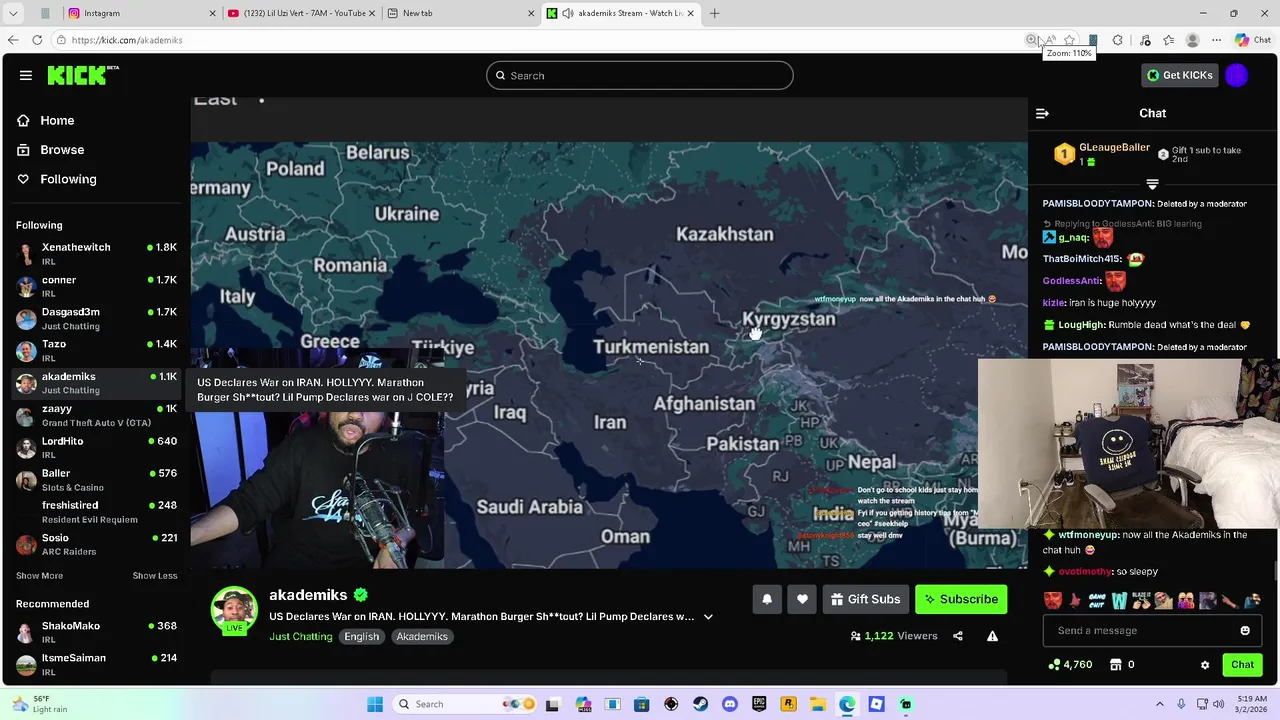This screenshot has width=1280, height=720.
Task: Click the wtfmoneyyup username in chat
Action: 1088,535
